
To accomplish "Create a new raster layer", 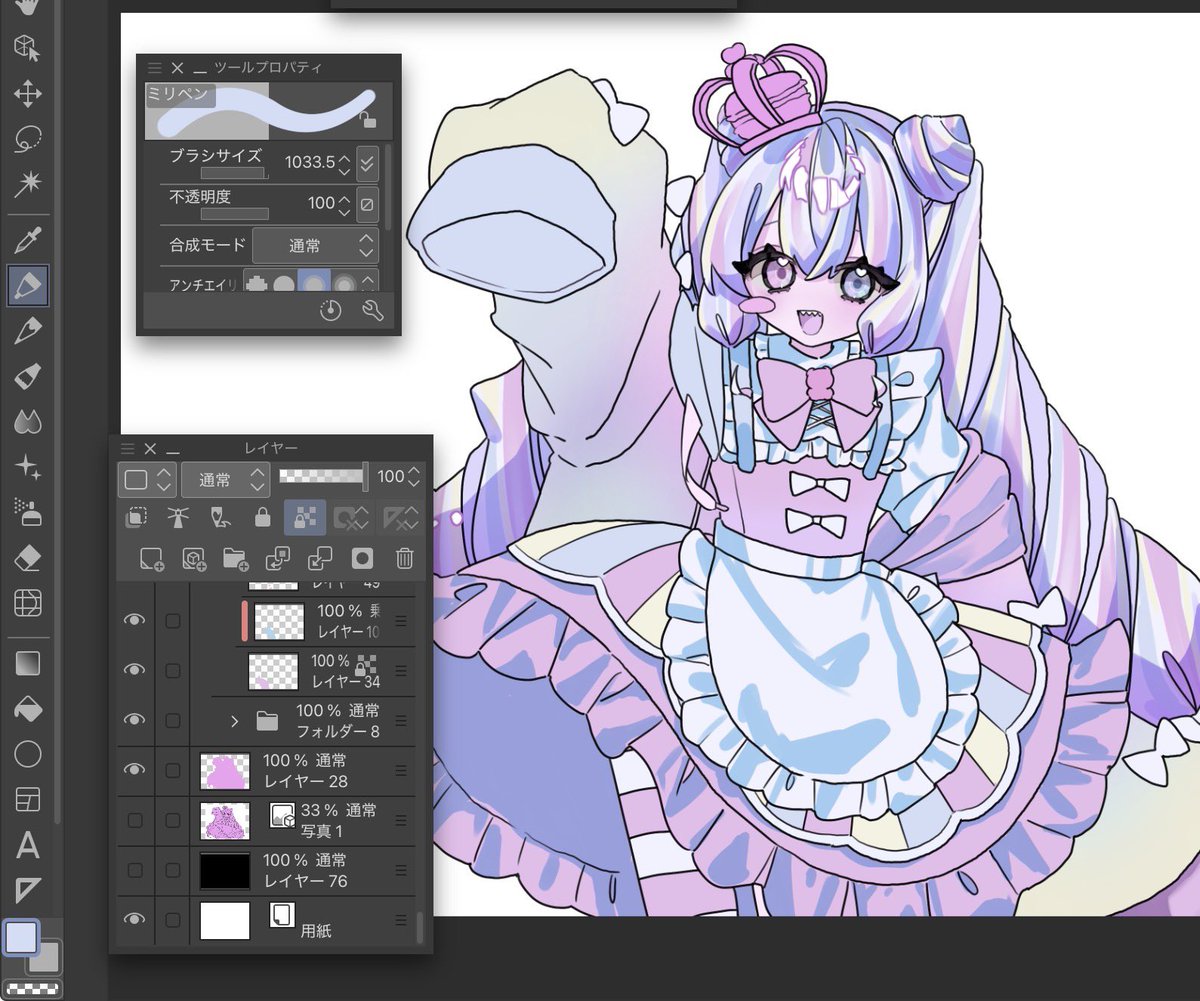I will 150,558.
